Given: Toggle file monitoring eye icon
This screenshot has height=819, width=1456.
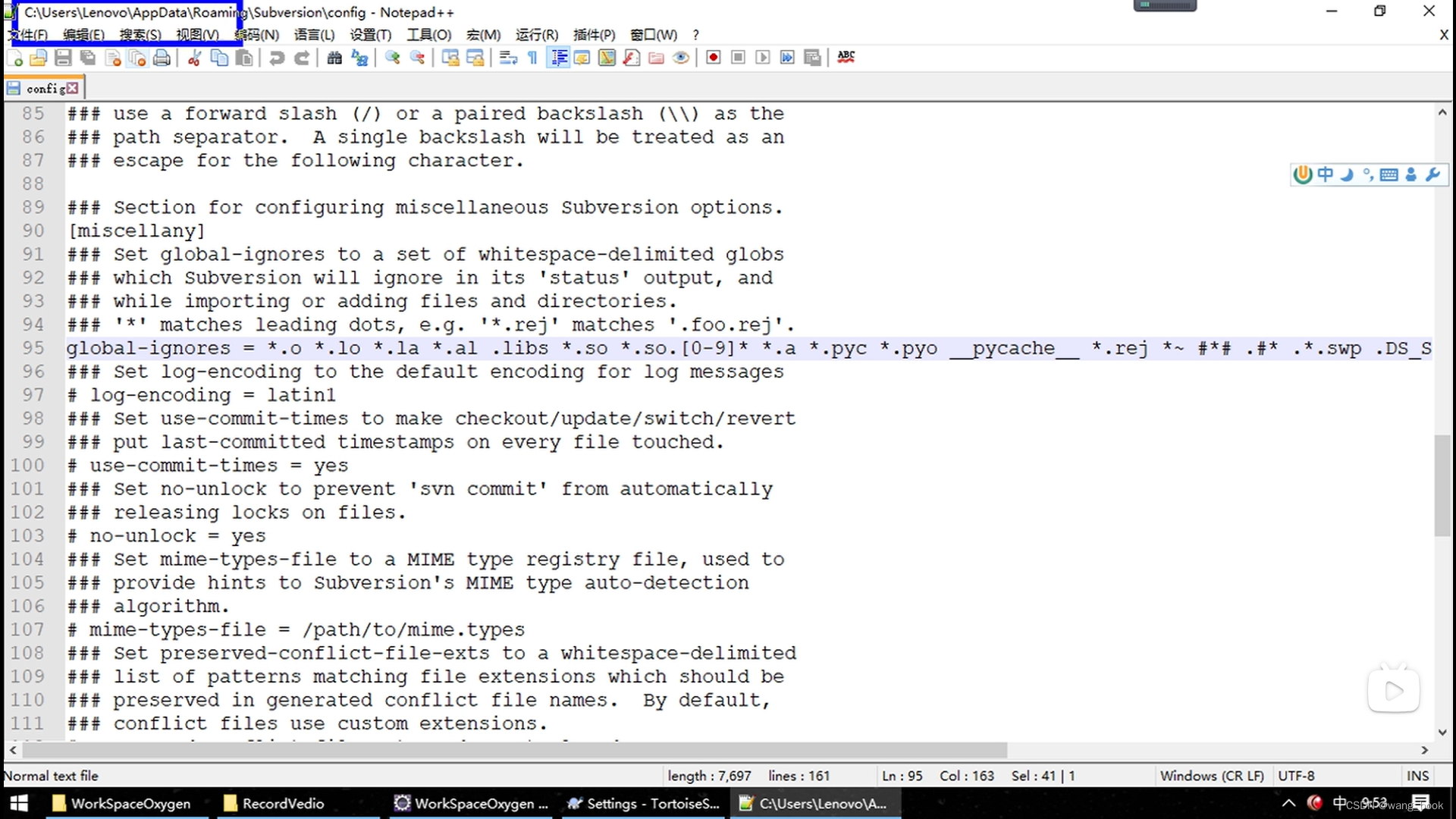Looking at the screenshot, I should [x=681, y=58].
